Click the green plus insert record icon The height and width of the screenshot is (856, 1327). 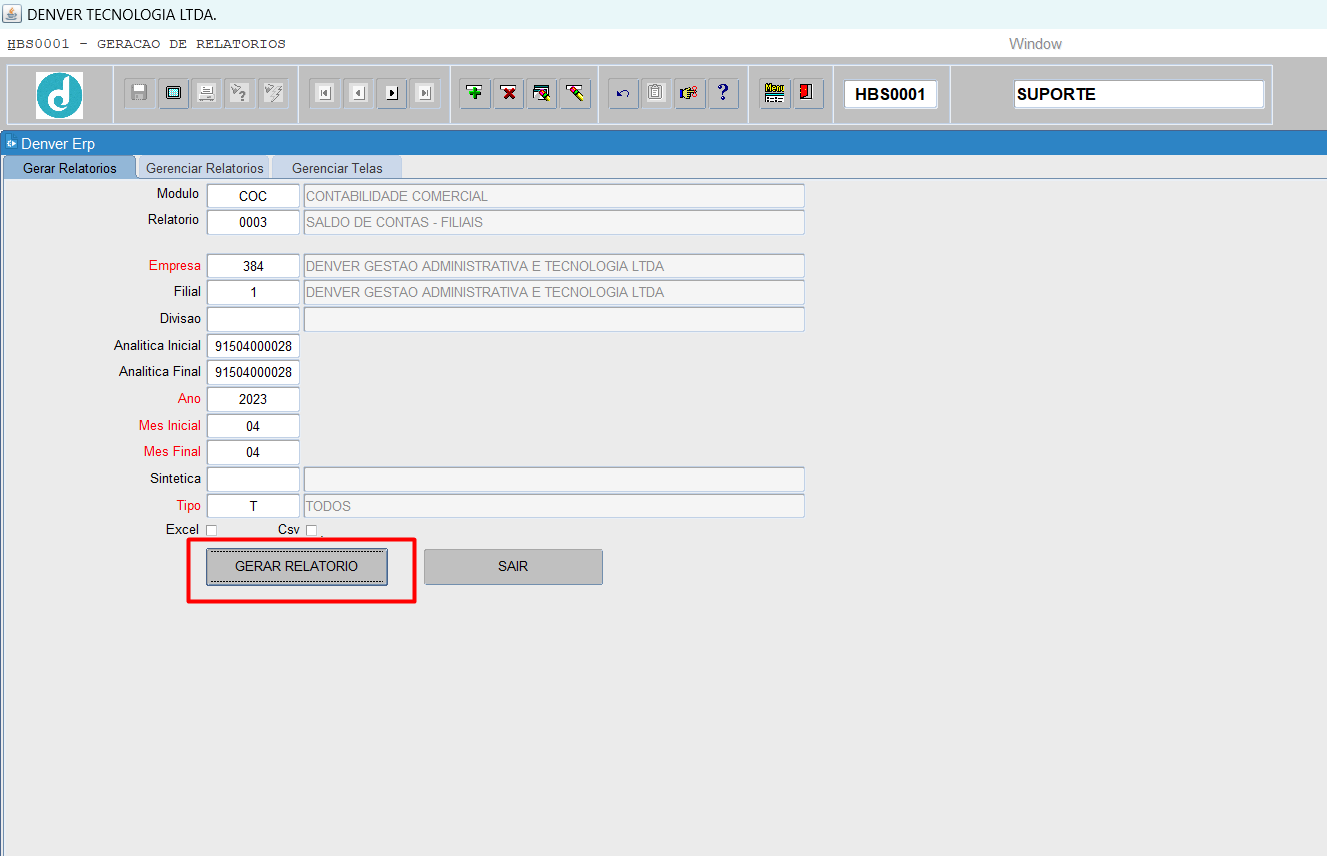tap(475, 93)
